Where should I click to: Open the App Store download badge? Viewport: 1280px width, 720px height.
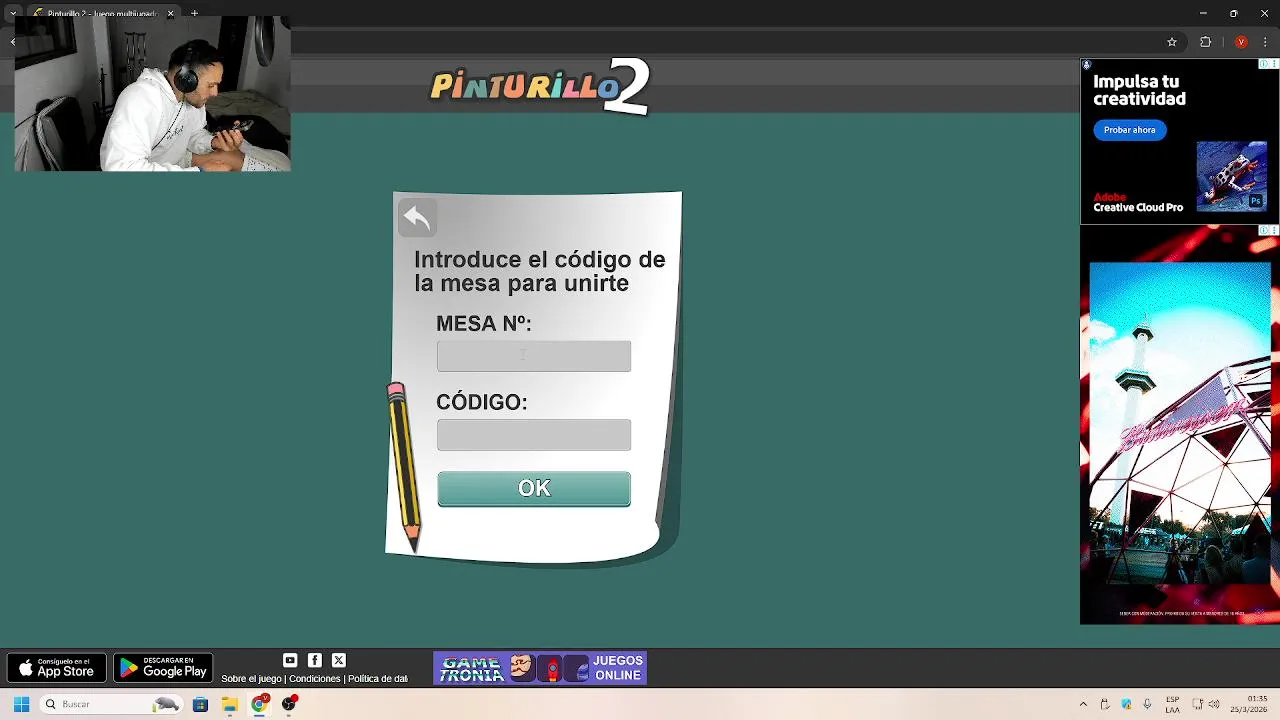(x=57, y=668)
